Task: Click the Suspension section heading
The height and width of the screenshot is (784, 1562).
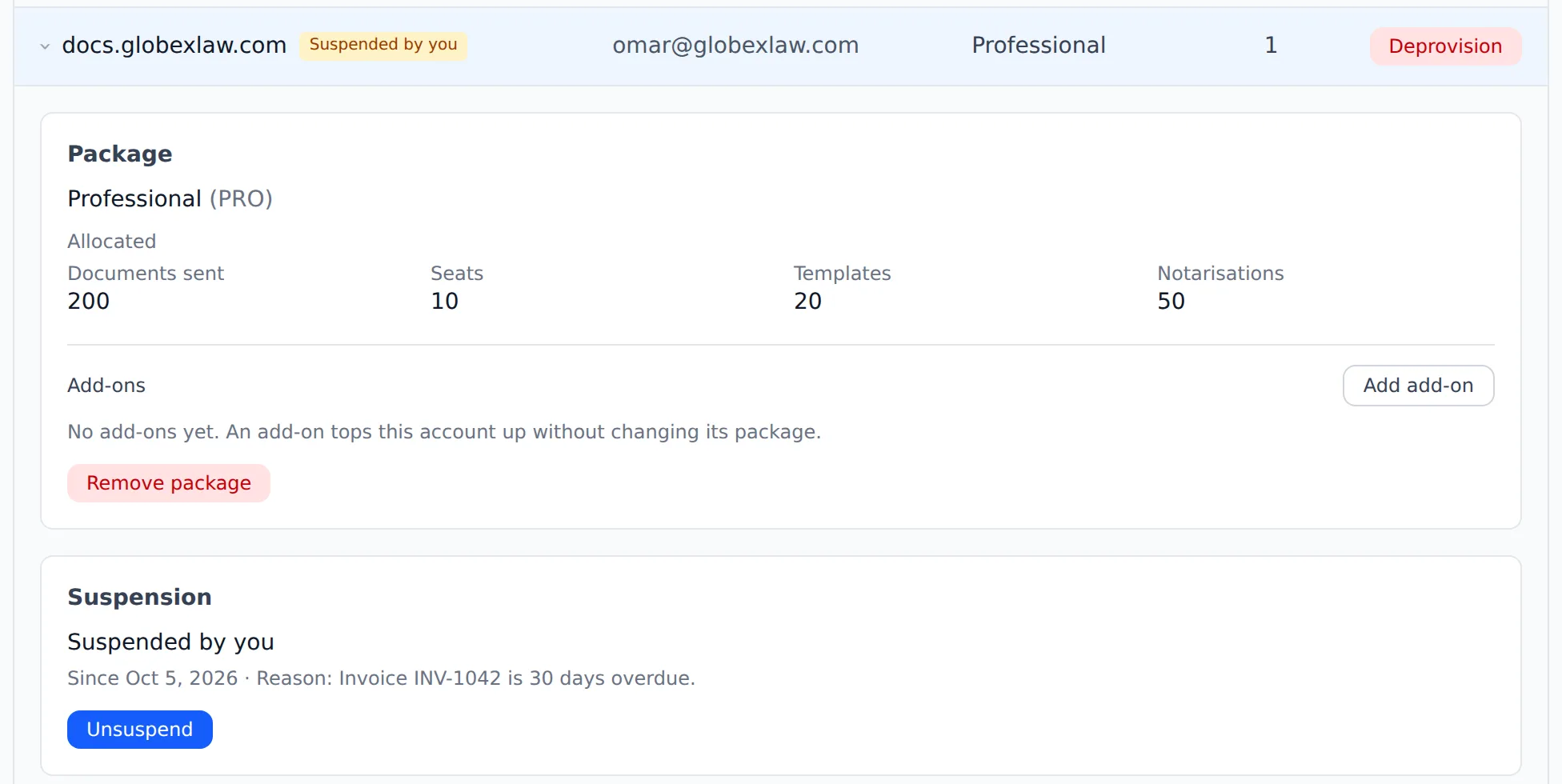Action: 140,597
